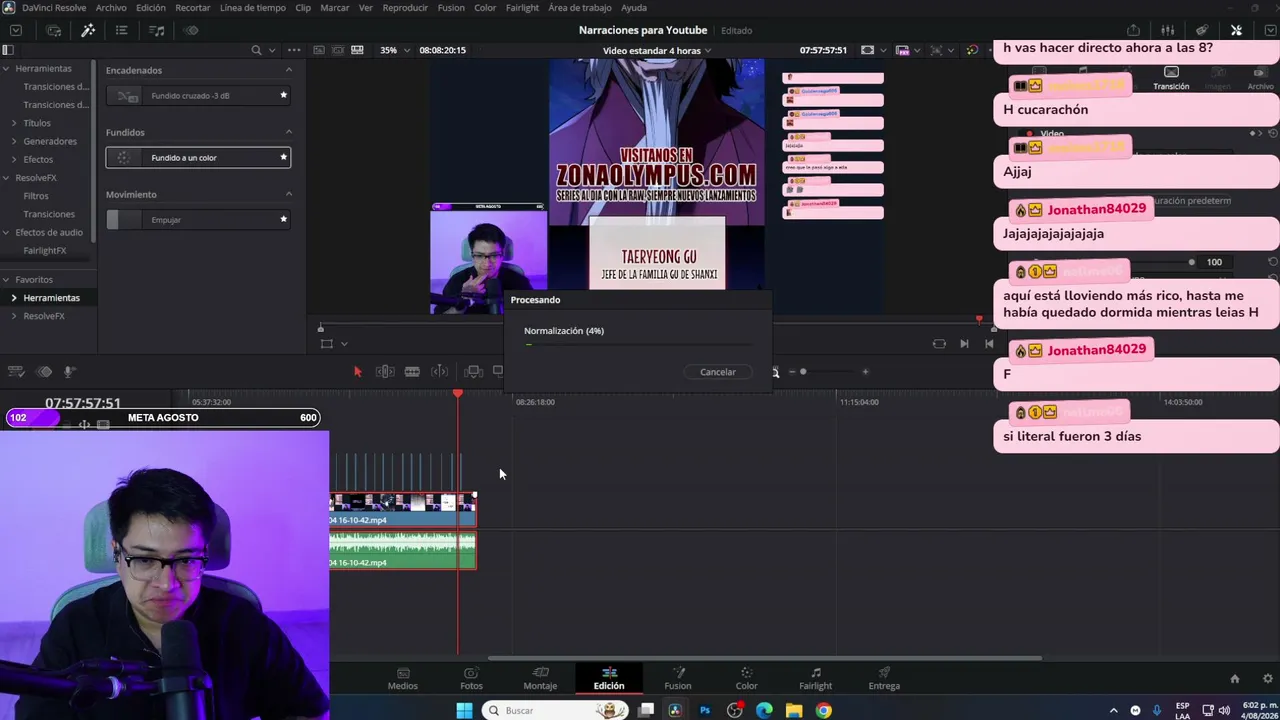The height and width of the screenshot is (720, 1280).
Task: Select the Trim edit mode tool
Action: point(385,372)
